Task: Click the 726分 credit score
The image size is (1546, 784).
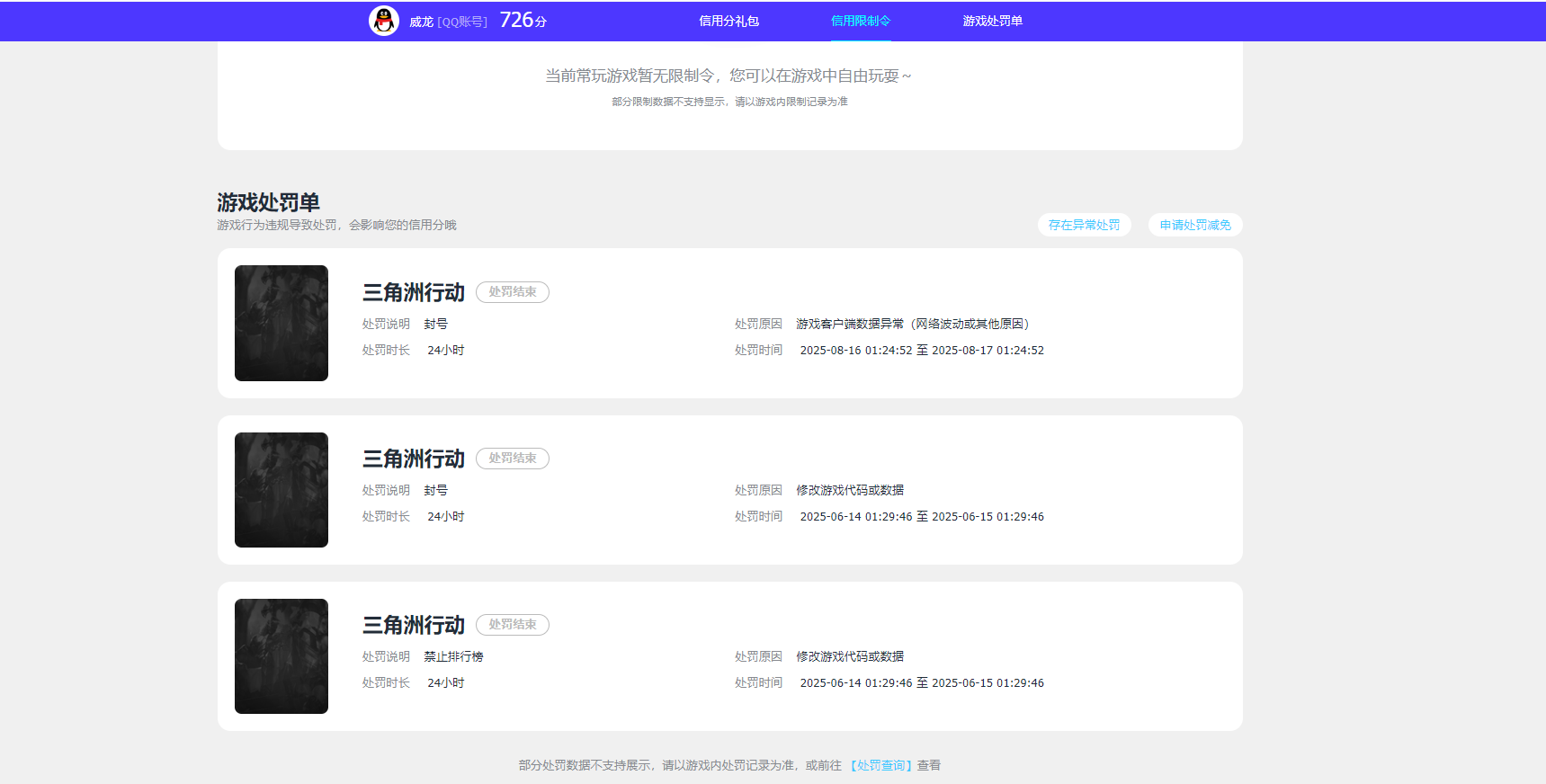Action: pos(523,20)
